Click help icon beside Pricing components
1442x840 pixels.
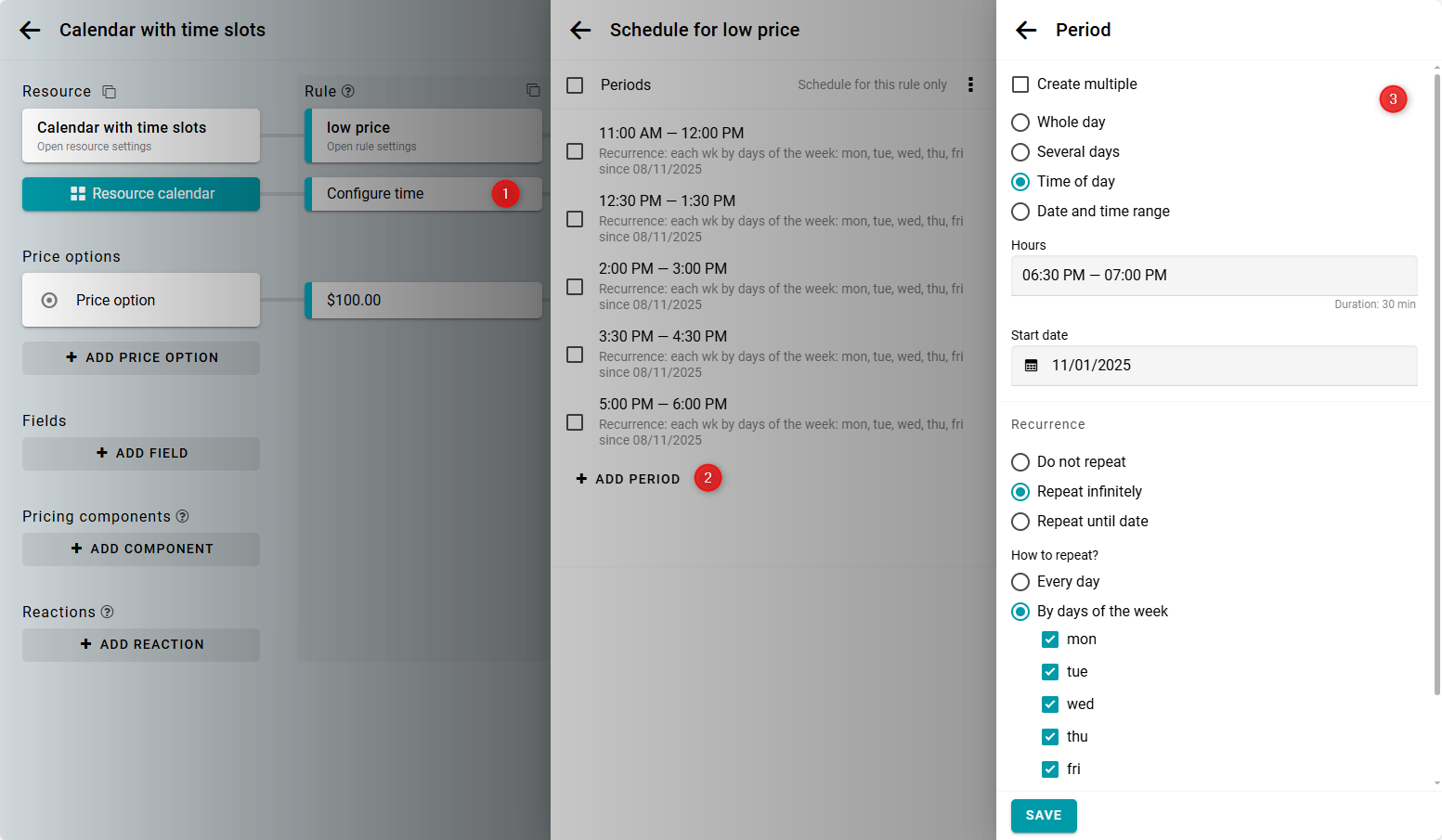(x=183, y=516)
